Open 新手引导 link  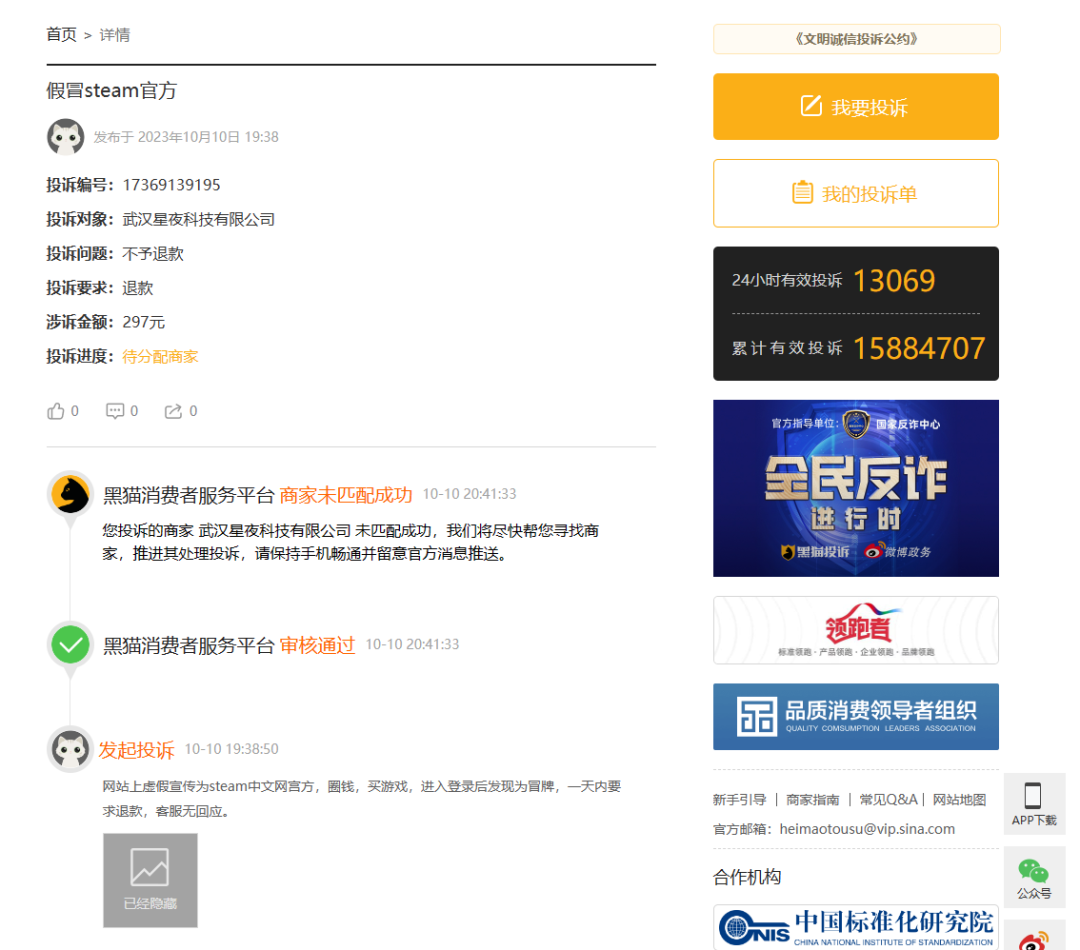pyautogui.click(x=740, y=800)
